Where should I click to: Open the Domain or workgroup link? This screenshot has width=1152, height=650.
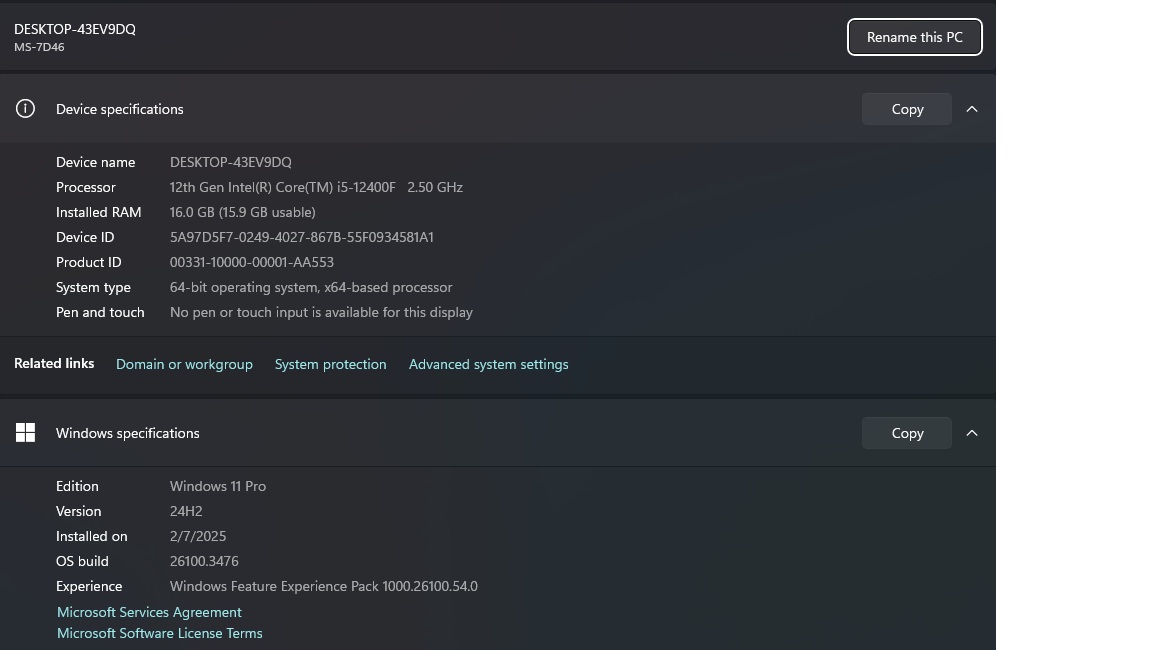184,364
